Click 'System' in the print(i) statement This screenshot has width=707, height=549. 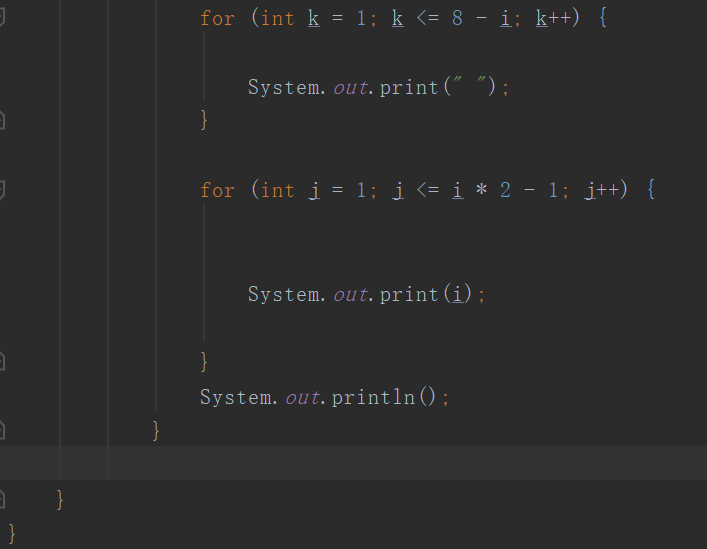coord(283,295)
